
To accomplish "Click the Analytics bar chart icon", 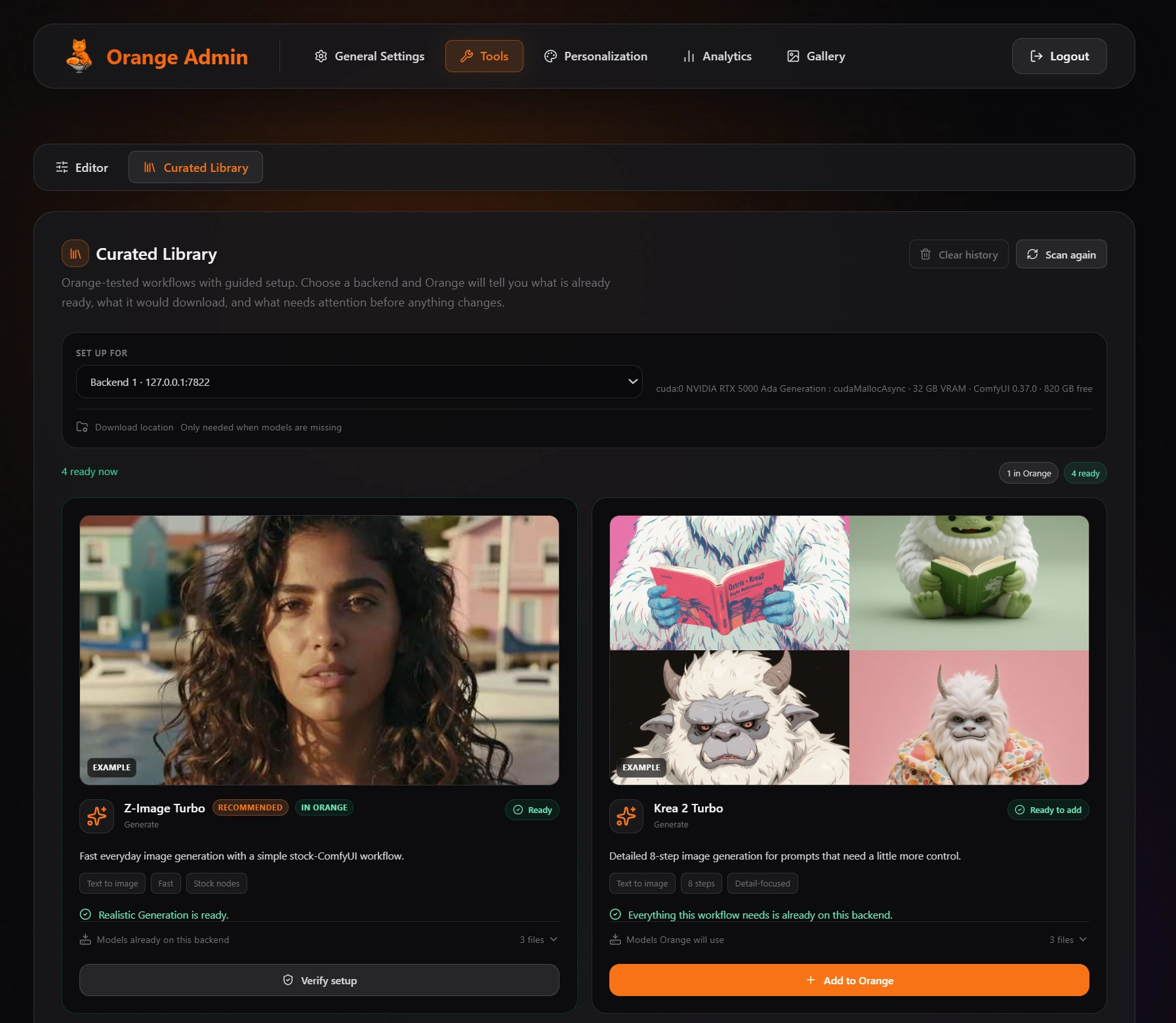I will point(689,56).
